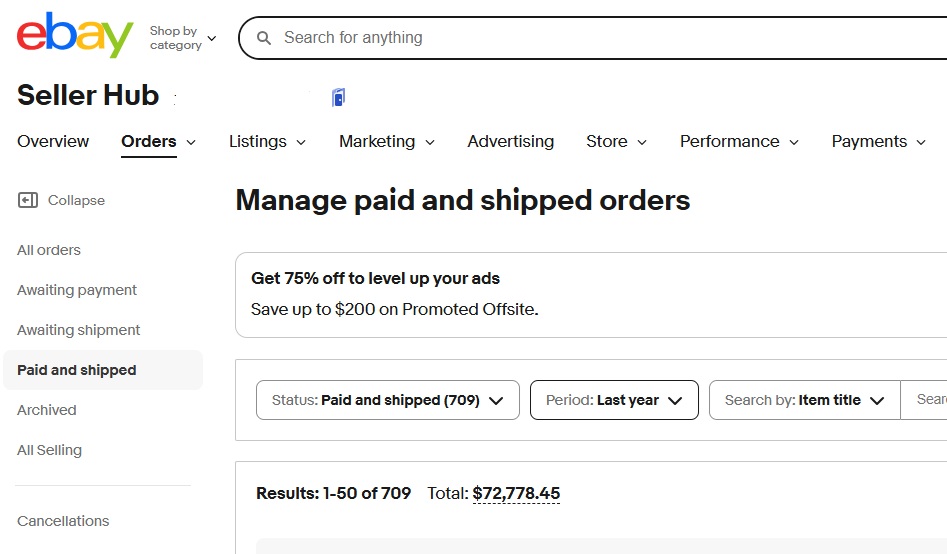Image resolution: width=947 pixels, height=554 pixels.
Task: Open the Archived orders link
Action: pos(47,410)
